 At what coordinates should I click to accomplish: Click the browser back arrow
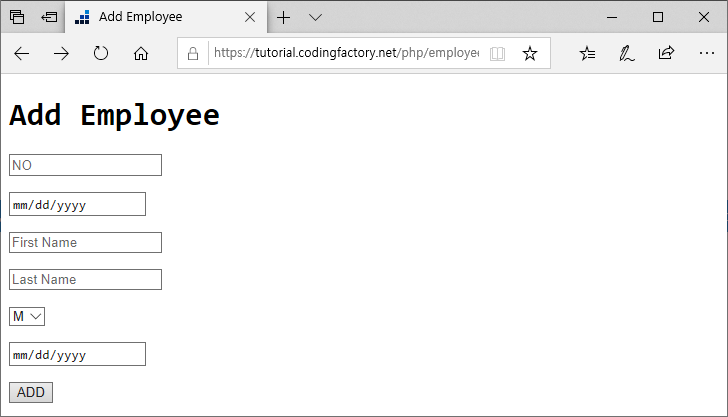tap(22, 54)
